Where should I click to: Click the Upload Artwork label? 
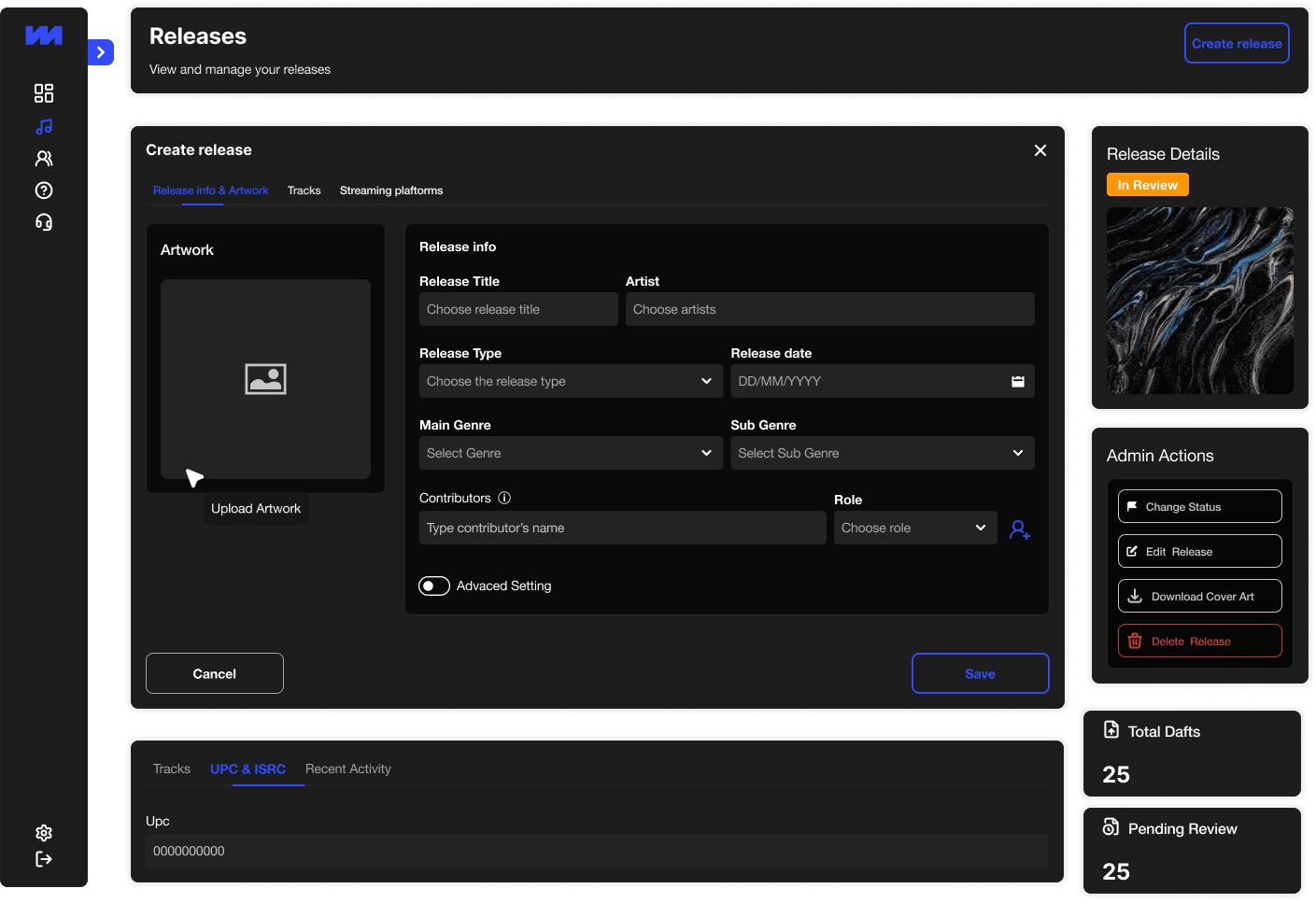(x=256, y=509)
